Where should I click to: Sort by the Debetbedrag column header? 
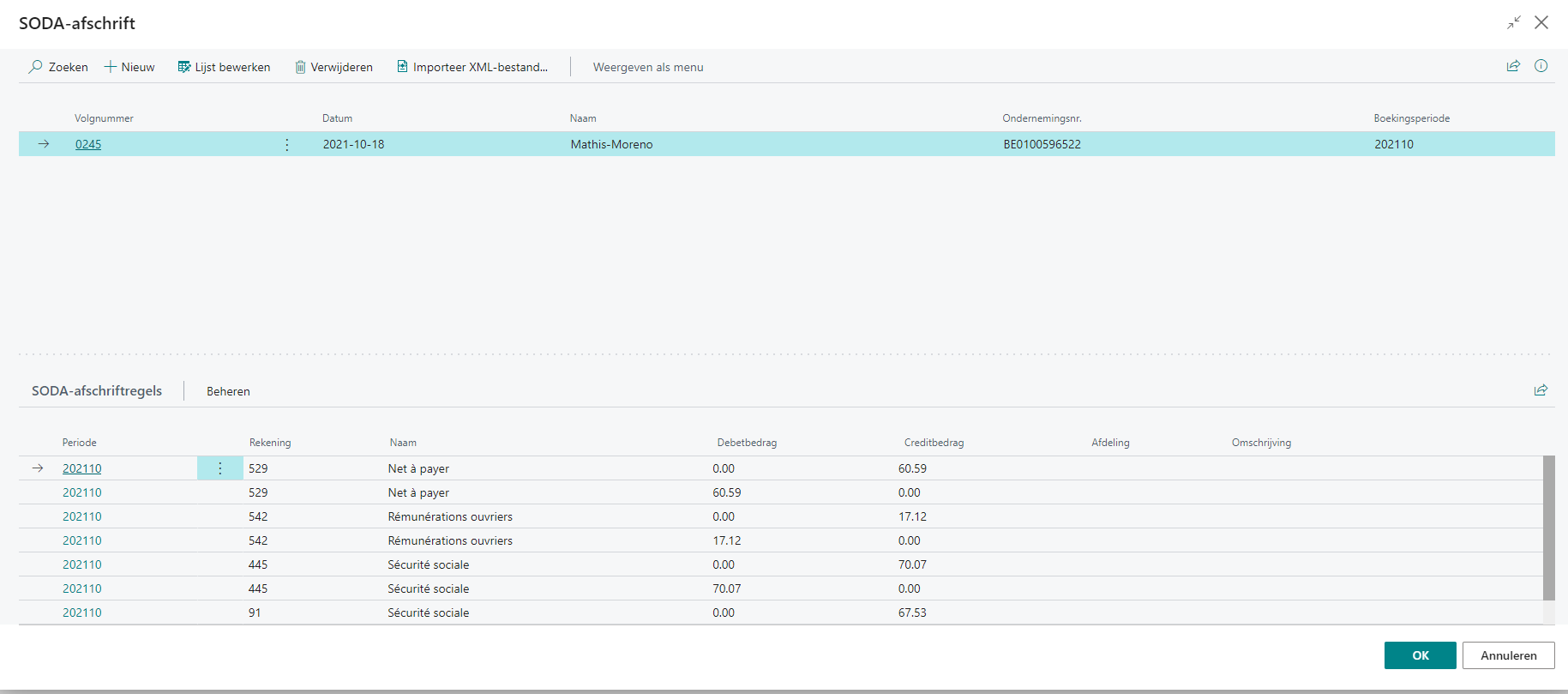(747, 443)
